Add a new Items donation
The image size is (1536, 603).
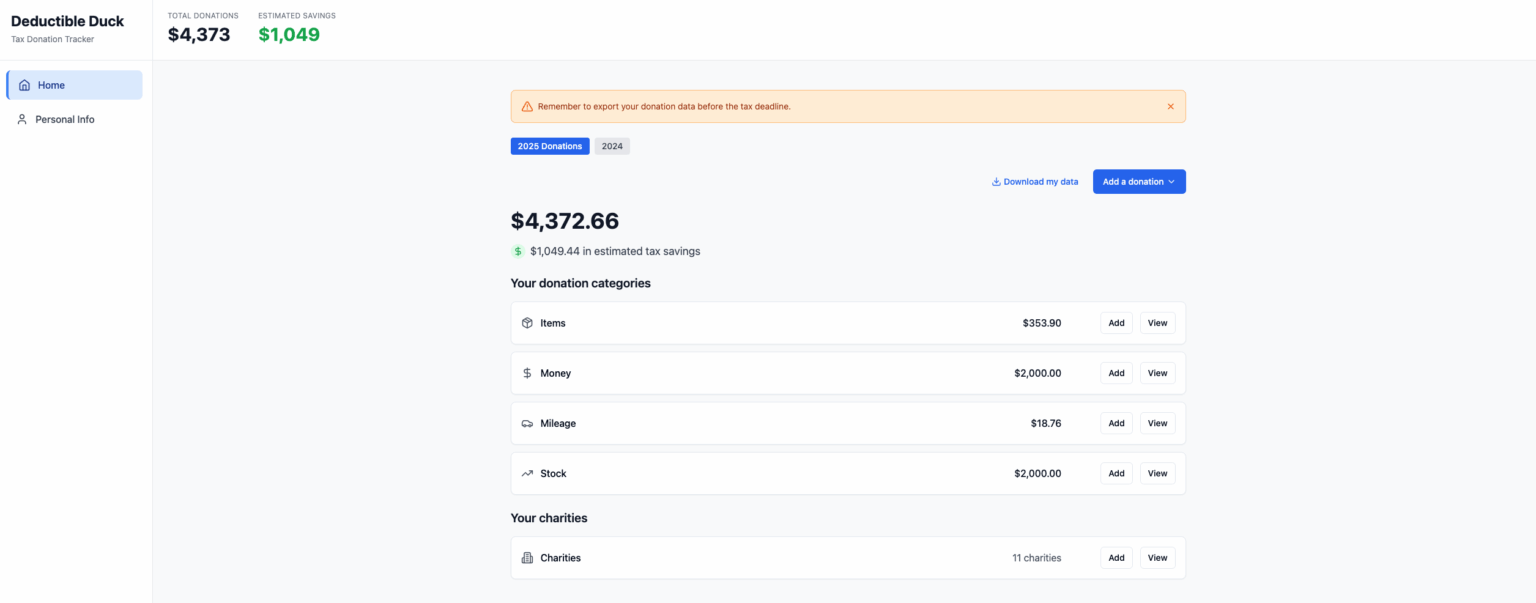(x=1116, y=323)
